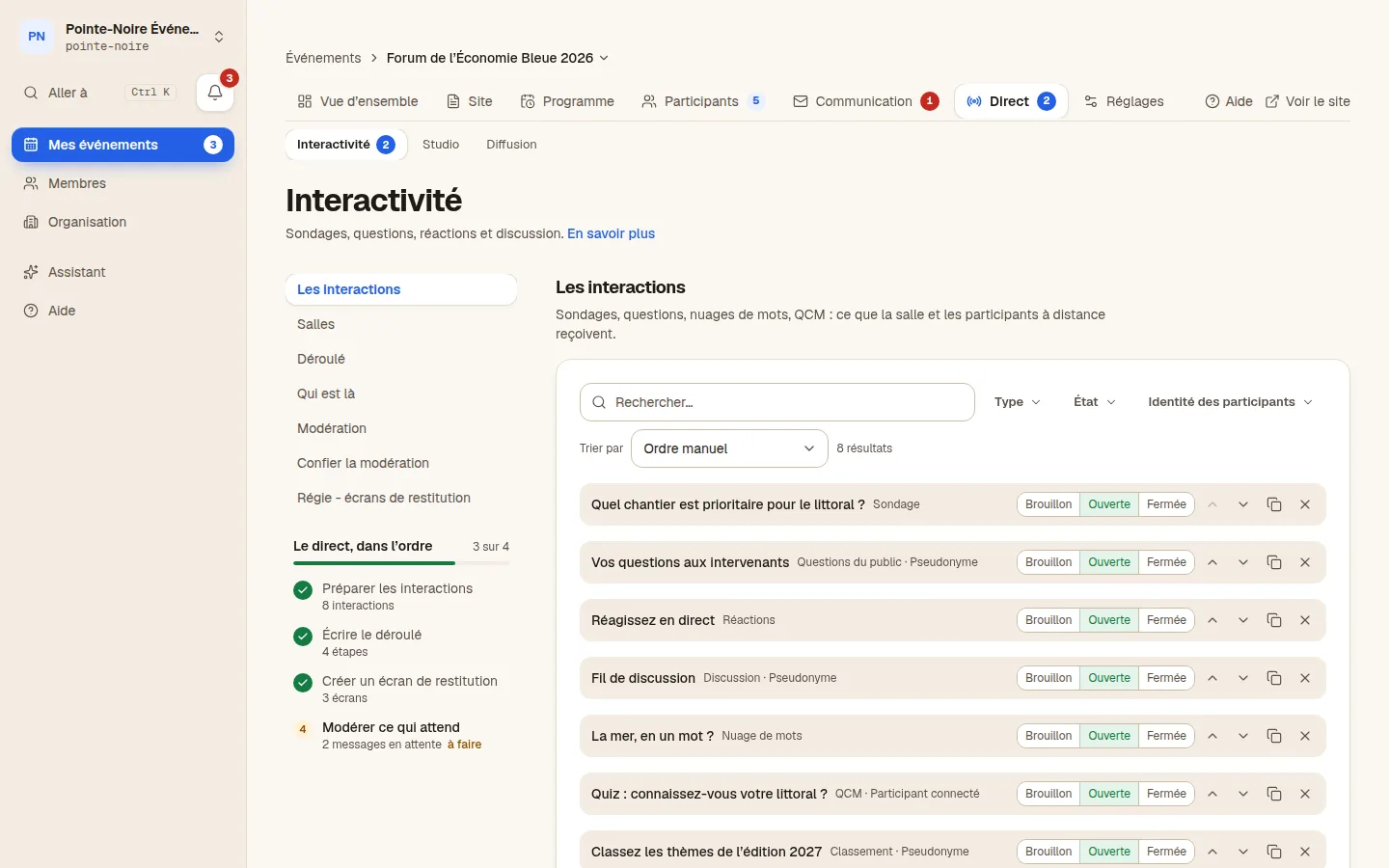Click the Rechercher search field
The height and width of the screenshot is (868, 1389).
[x=777, y=402]
